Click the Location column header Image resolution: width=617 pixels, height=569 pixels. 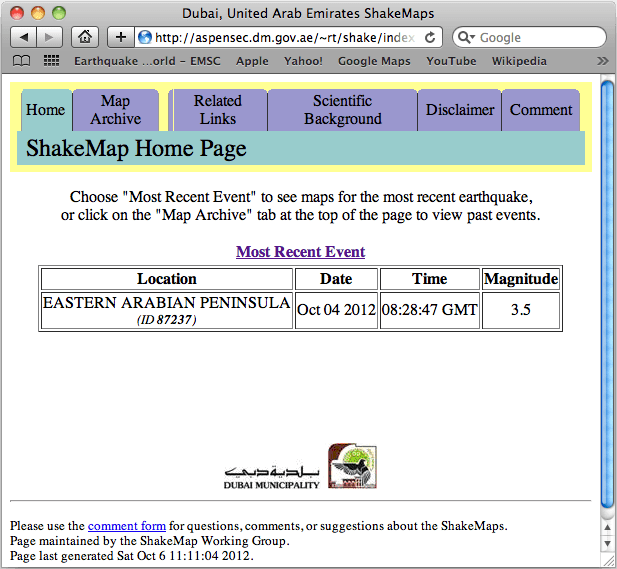pos(167,279)
